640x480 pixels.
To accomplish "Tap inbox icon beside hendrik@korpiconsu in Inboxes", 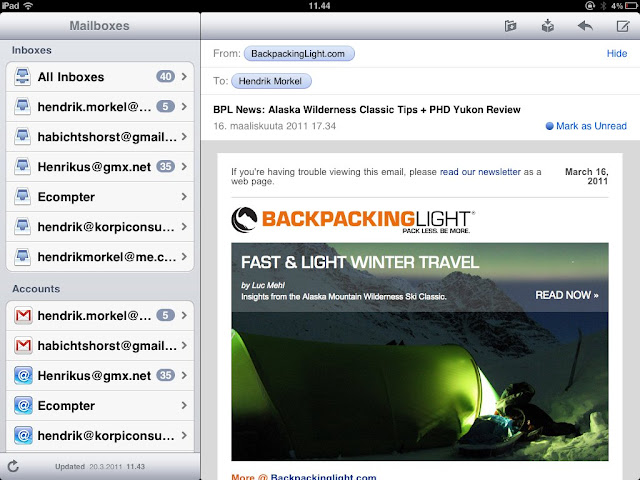I will point(22,227).
